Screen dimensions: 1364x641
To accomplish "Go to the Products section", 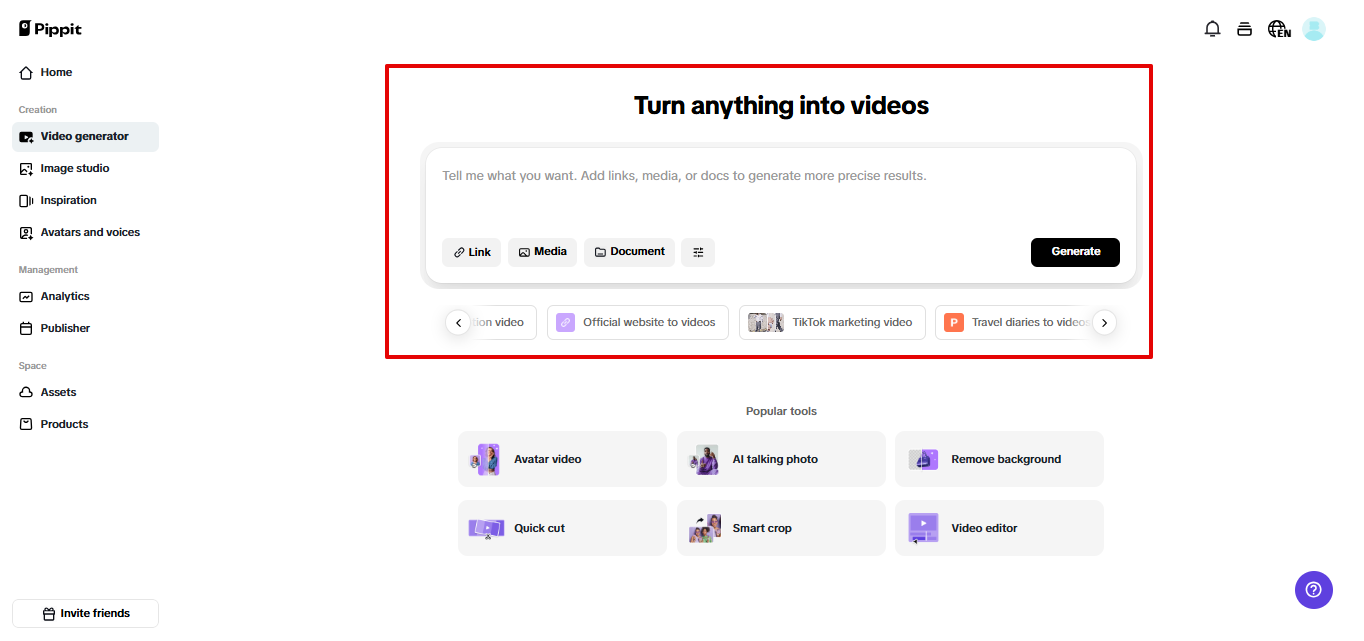I will click(63, 423).
